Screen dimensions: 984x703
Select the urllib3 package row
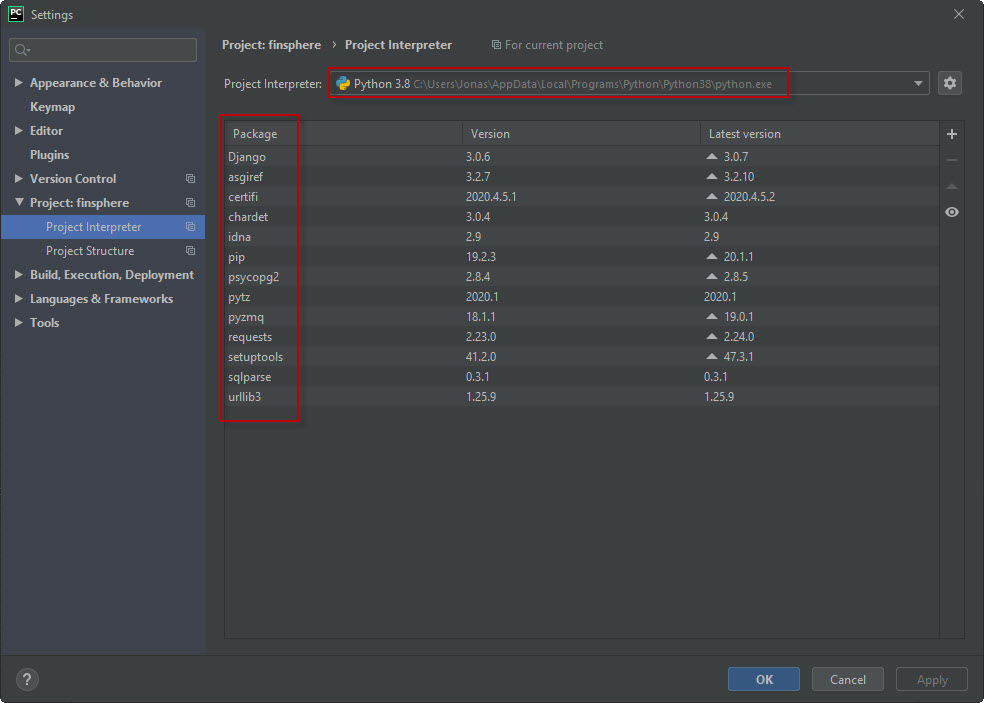582,397
